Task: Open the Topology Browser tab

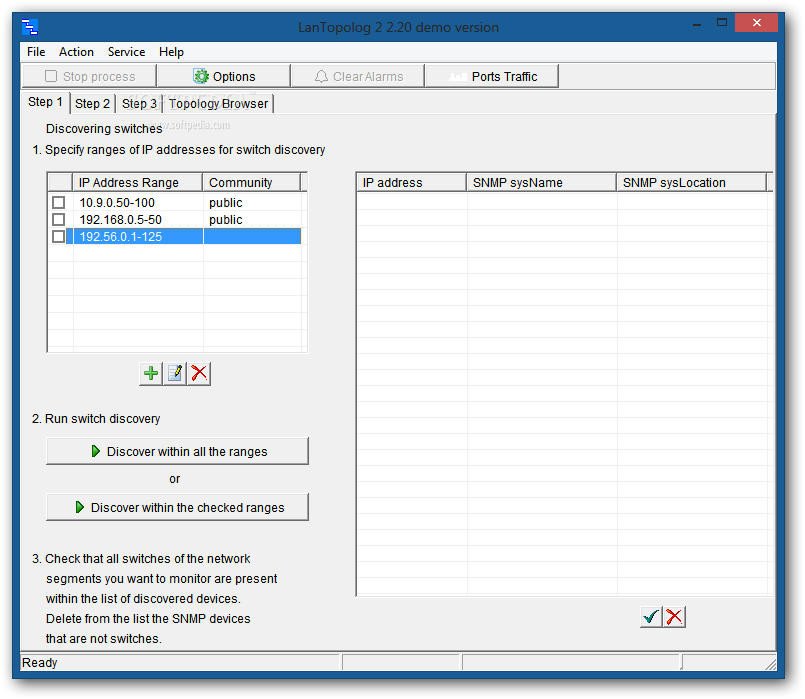Action: [x=218, y=104]
